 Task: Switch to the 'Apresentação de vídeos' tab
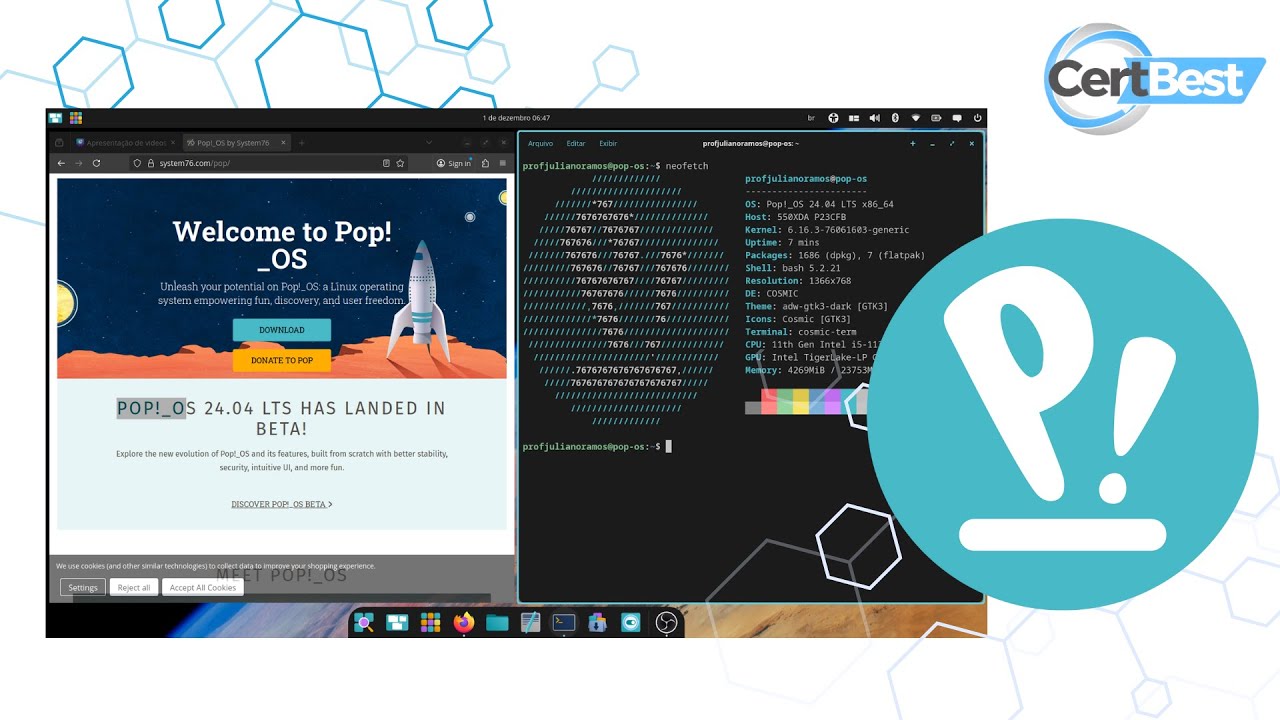[x=125, y=143]
